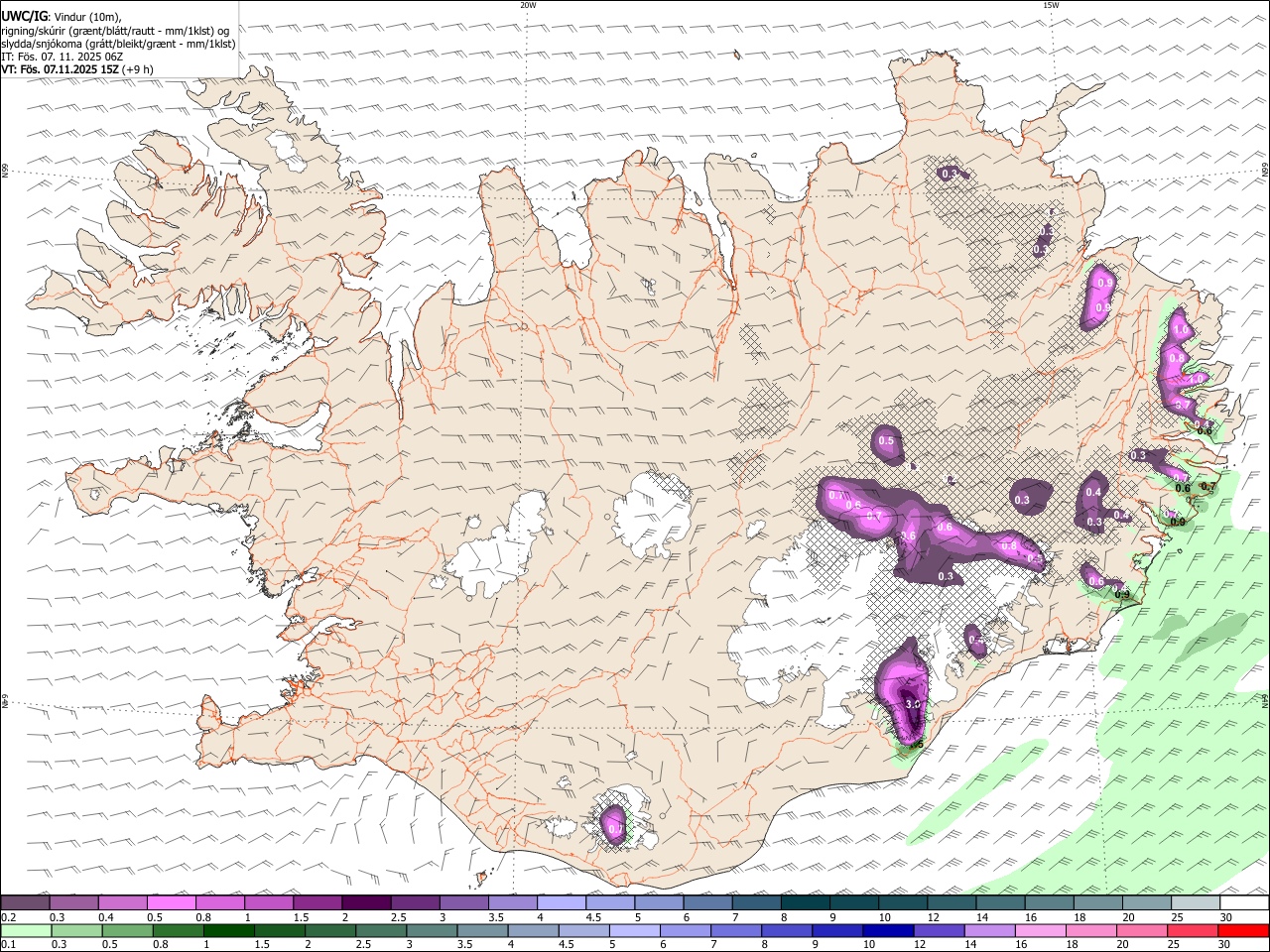Click the 66N latitude label on right edge
Screen dimensions: 1270x952
coord(1265,170)
